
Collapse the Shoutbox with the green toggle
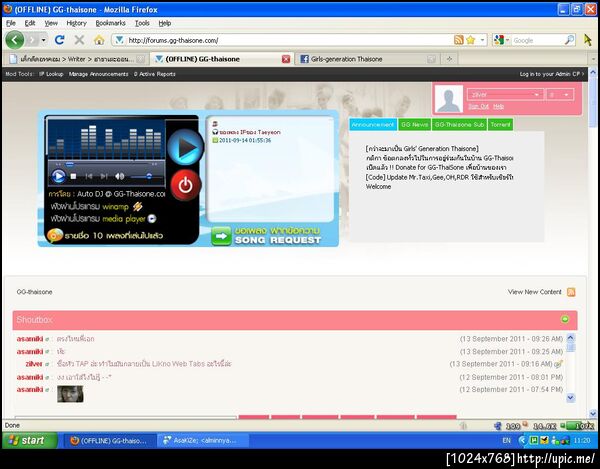565,319
